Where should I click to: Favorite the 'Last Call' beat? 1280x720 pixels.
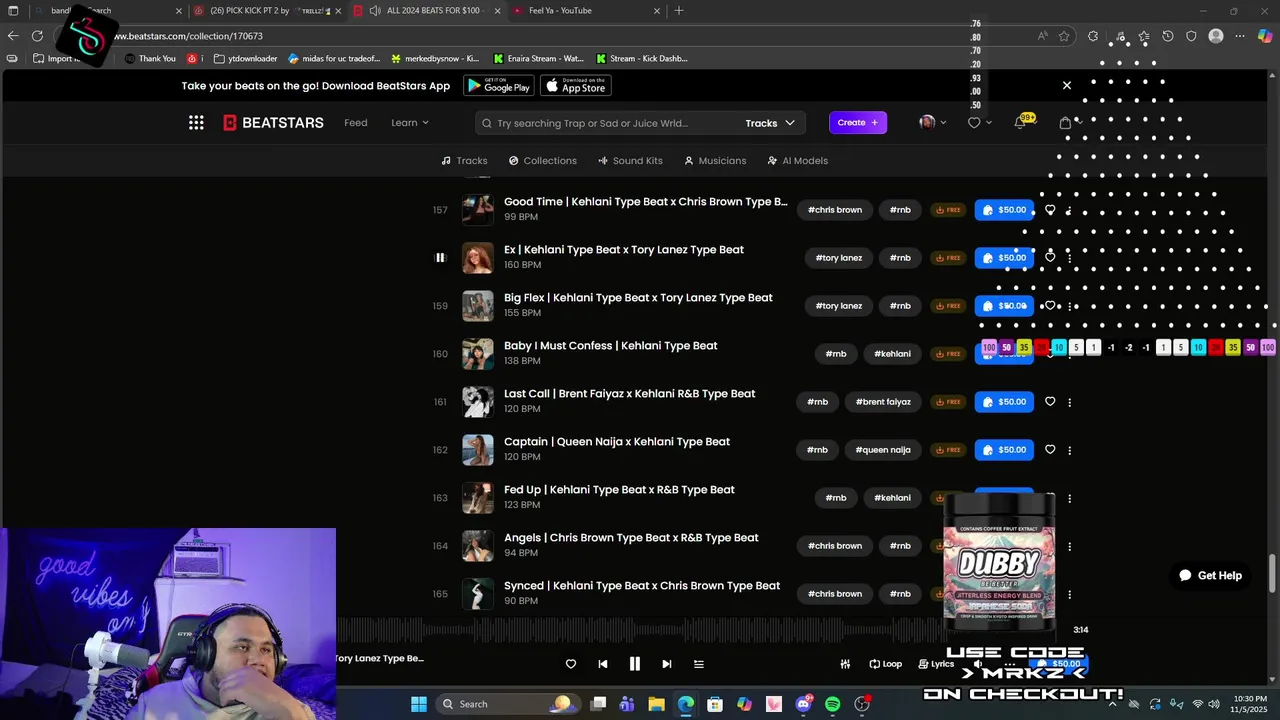point(1050,402)
